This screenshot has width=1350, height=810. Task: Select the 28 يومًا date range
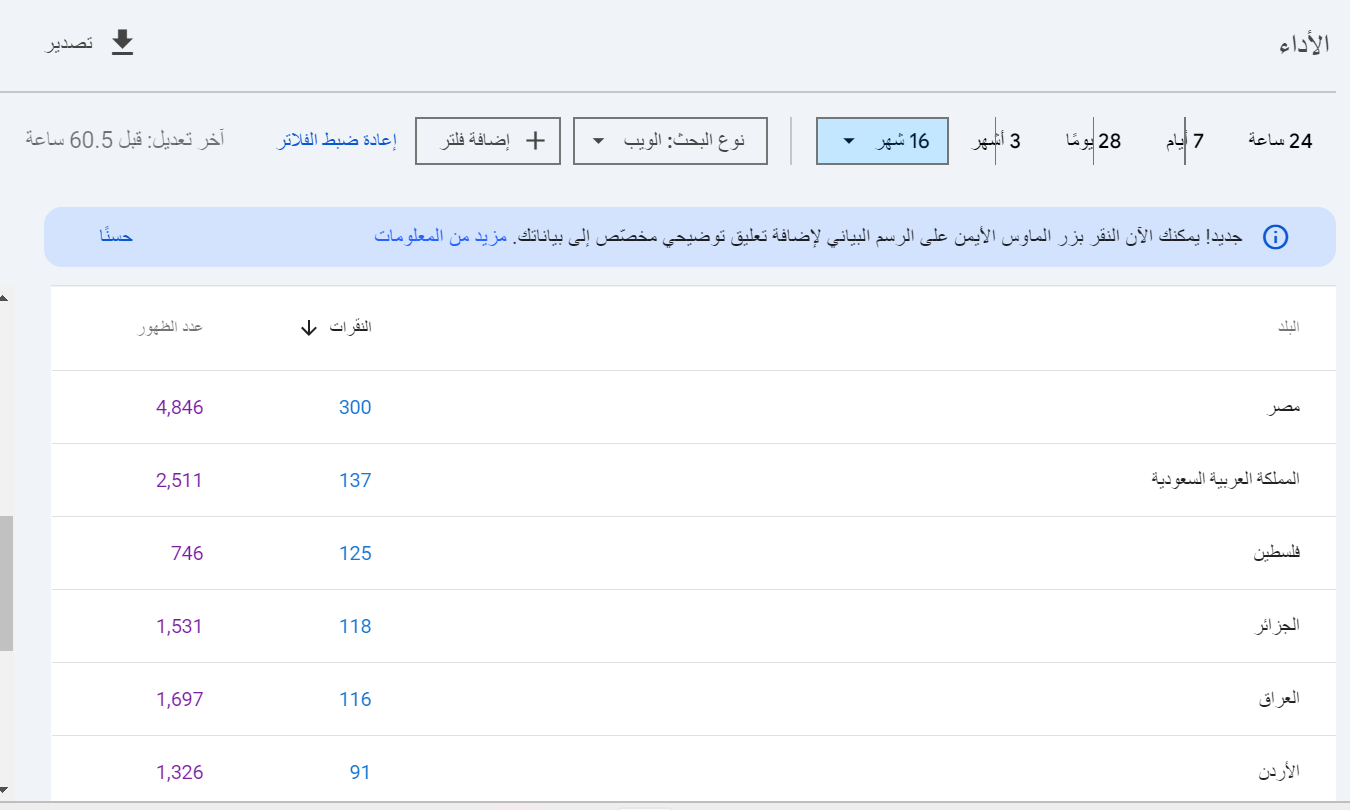pyautogui.click(x=1093, y=141)
